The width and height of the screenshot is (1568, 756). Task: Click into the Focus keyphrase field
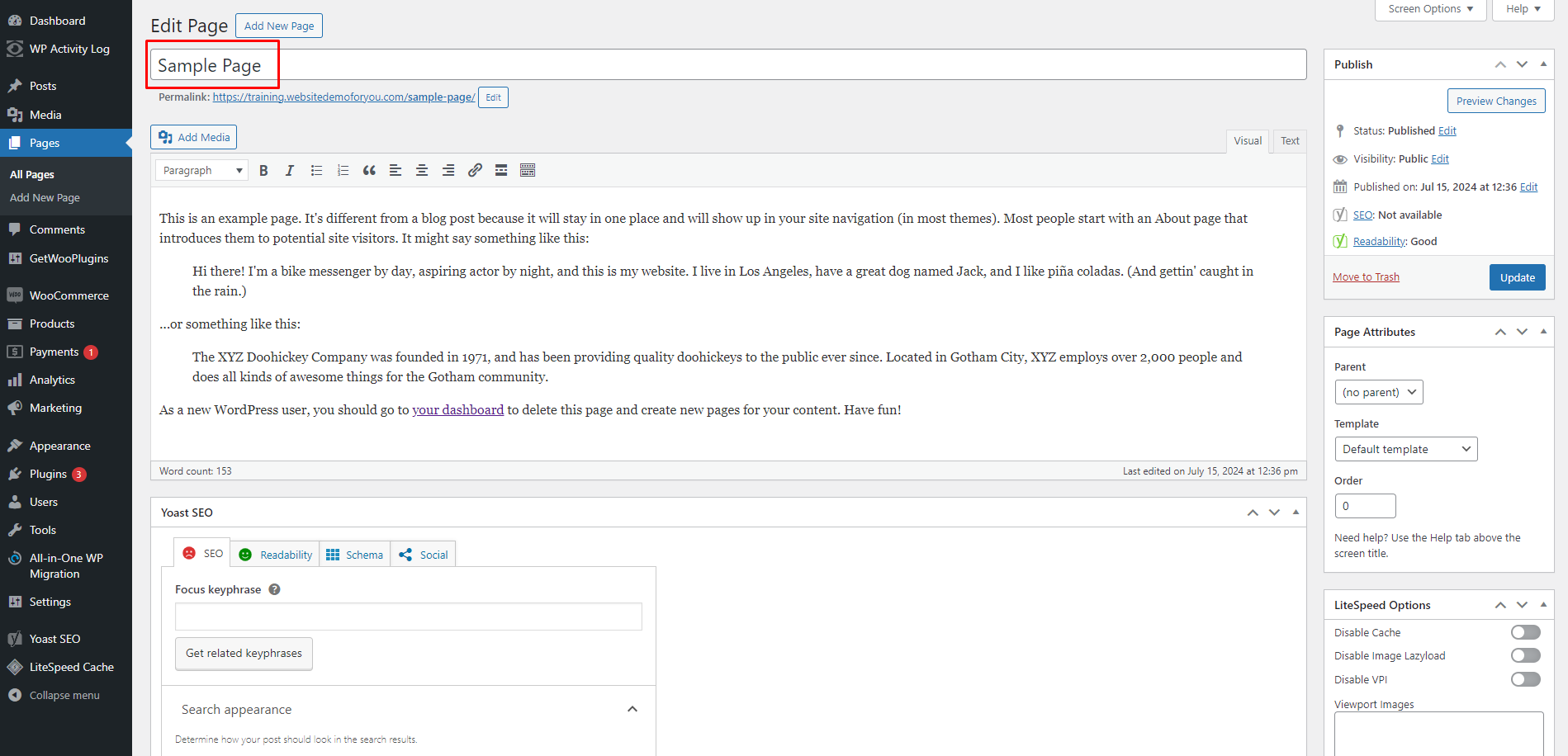coord(408,617)
